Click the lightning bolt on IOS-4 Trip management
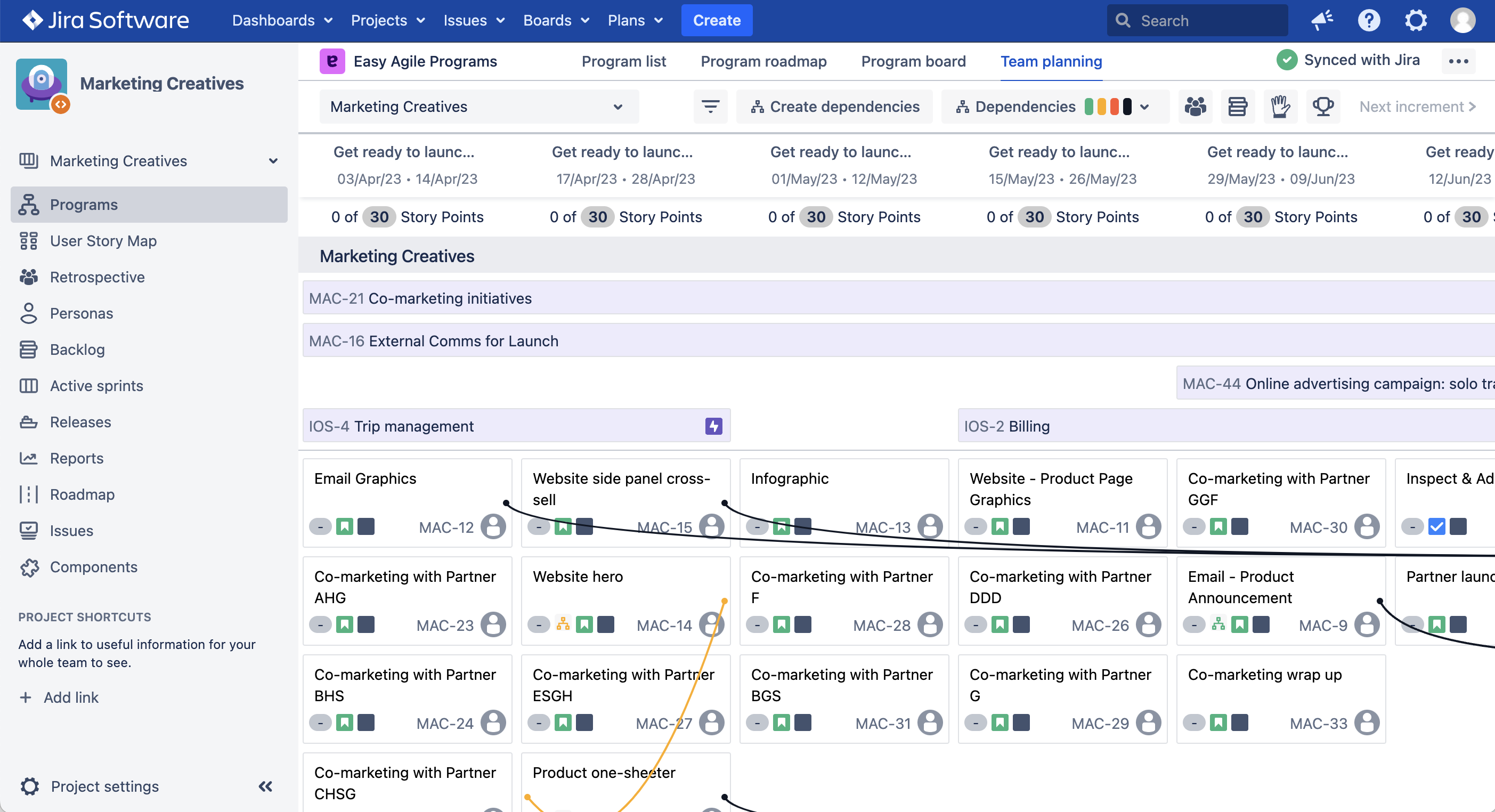Screen dimensions: 1495x812 [713, 426]
